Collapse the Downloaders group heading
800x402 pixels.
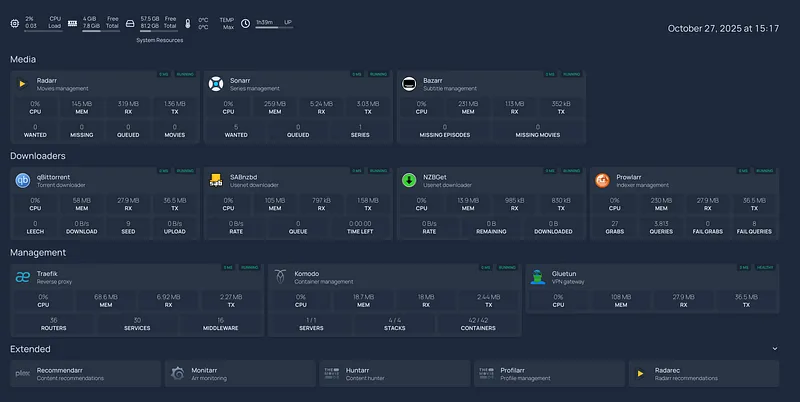(x=38, y=156)
